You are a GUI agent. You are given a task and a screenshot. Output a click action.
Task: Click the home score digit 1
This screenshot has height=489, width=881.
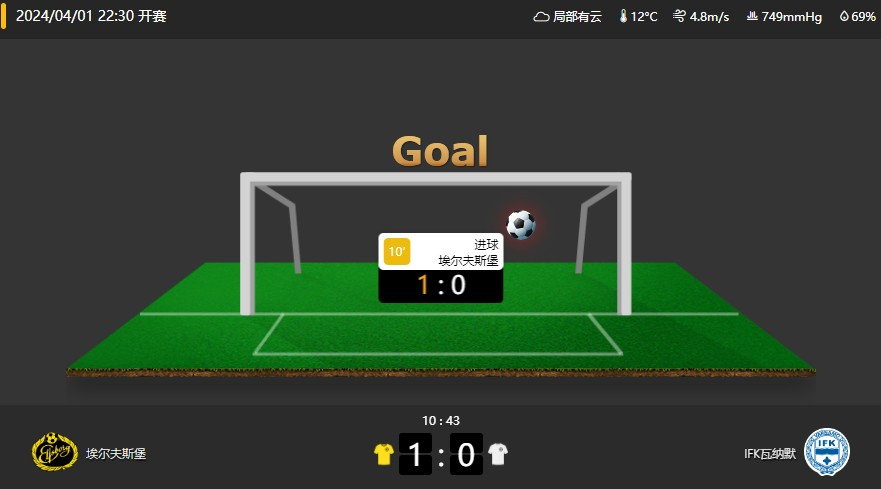point(415,454)
